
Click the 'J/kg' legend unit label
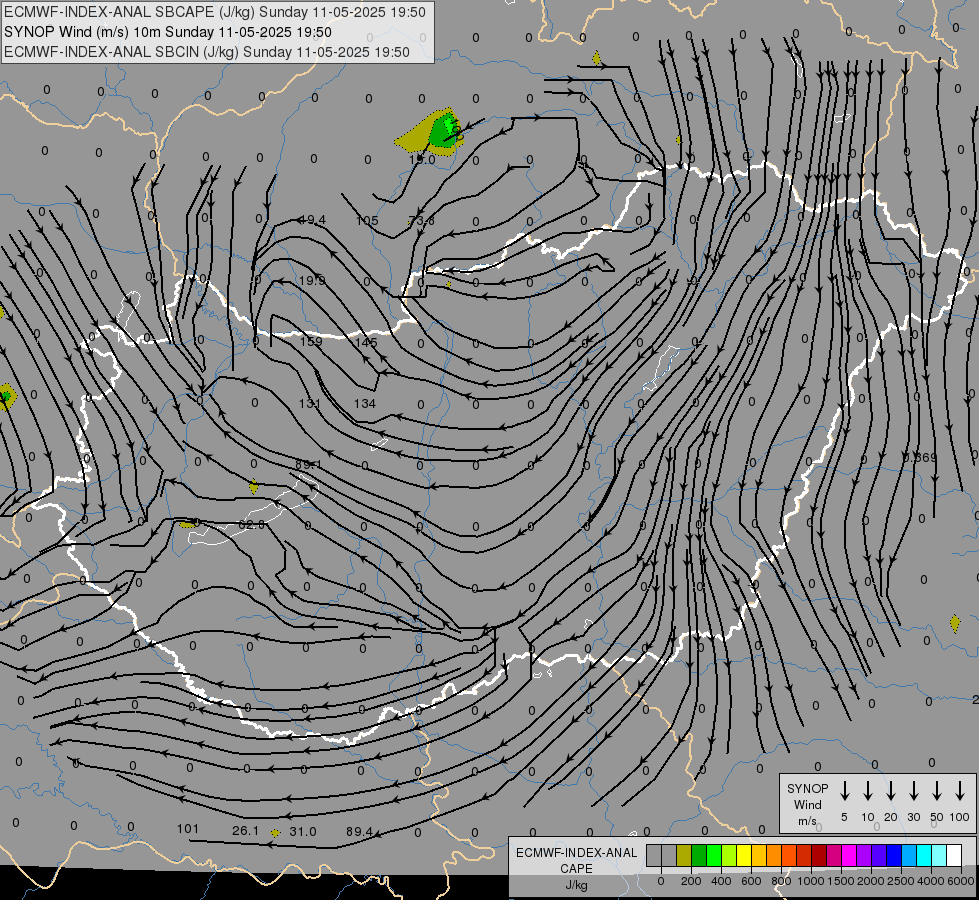[x=576, y=885]
